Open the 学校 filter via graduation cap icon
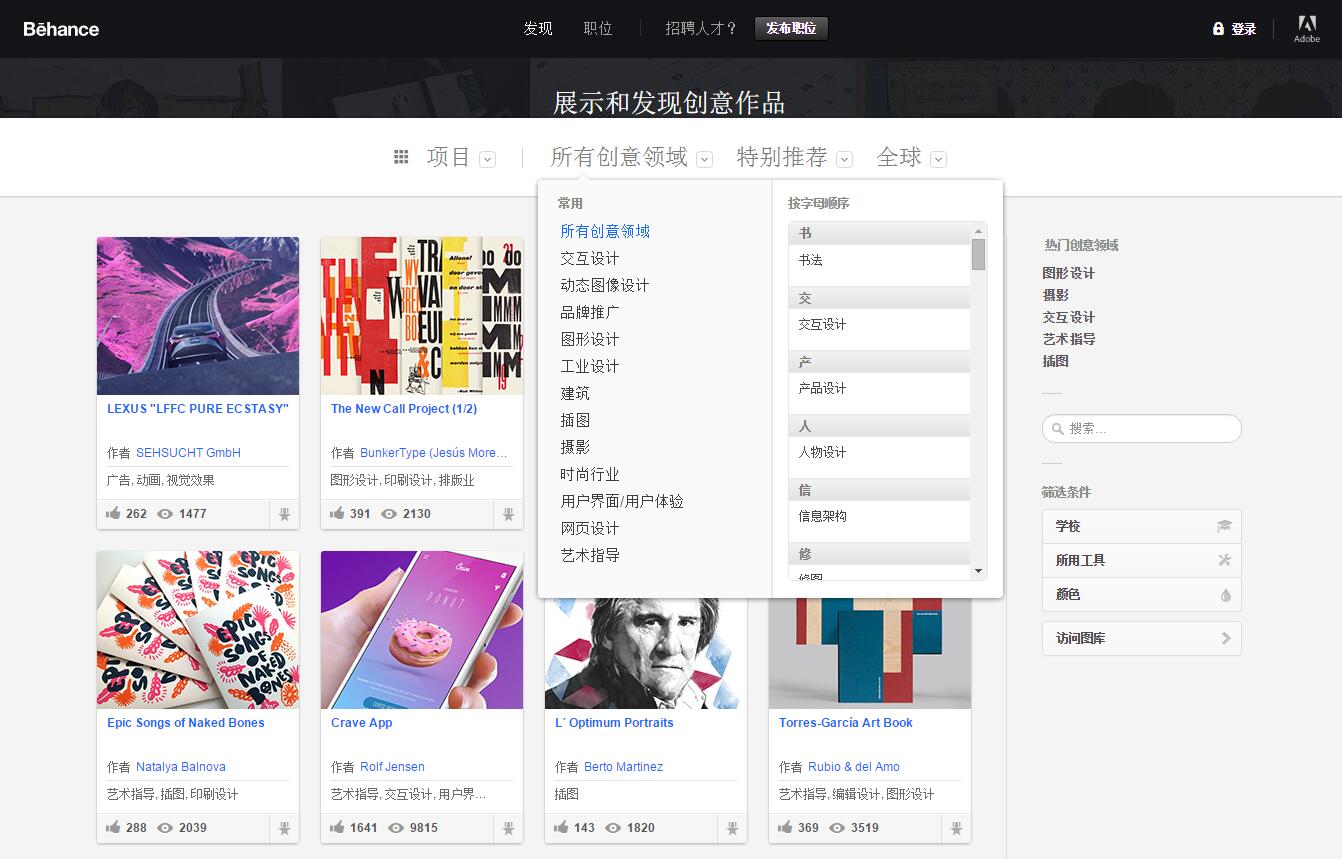 pos(1226,525)
